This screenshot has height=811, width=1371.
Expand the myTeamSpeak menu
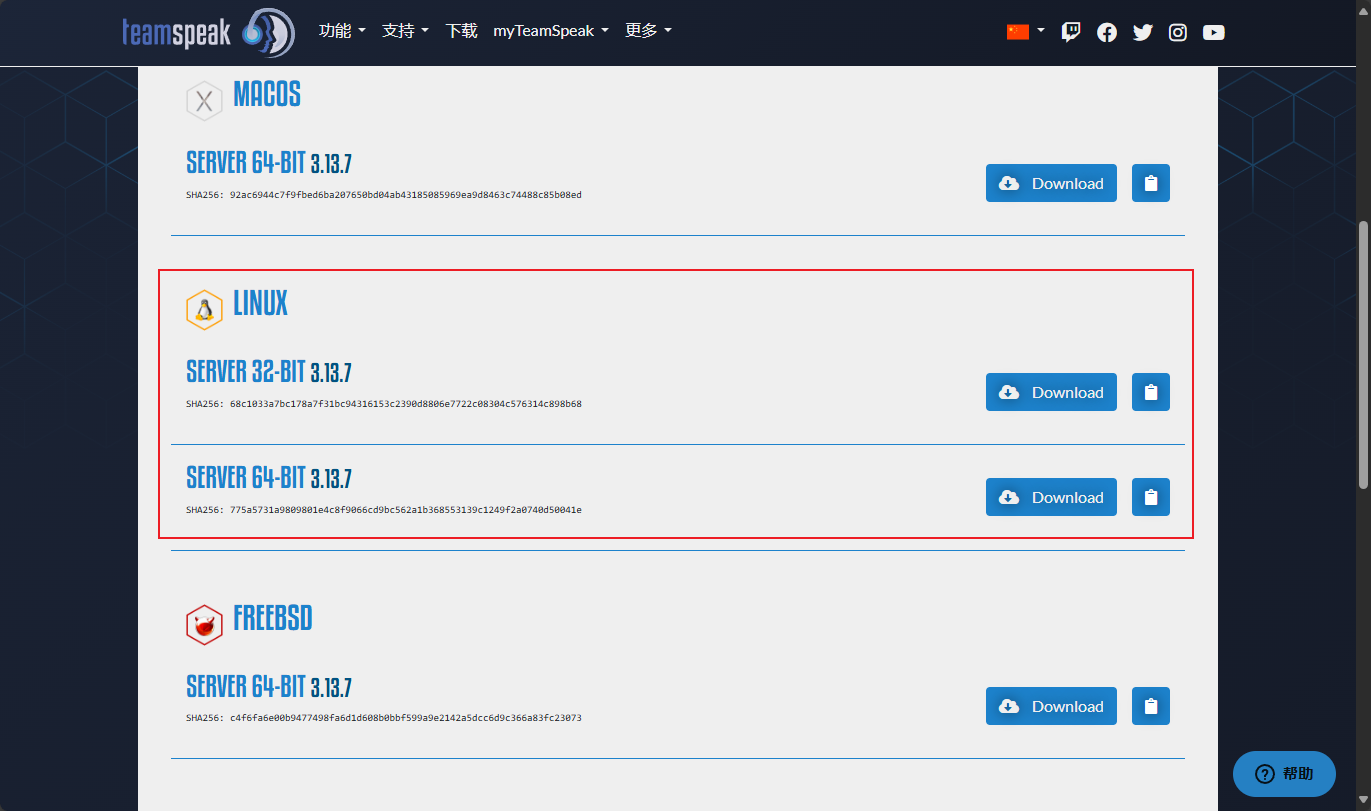[x=551, y=31]
